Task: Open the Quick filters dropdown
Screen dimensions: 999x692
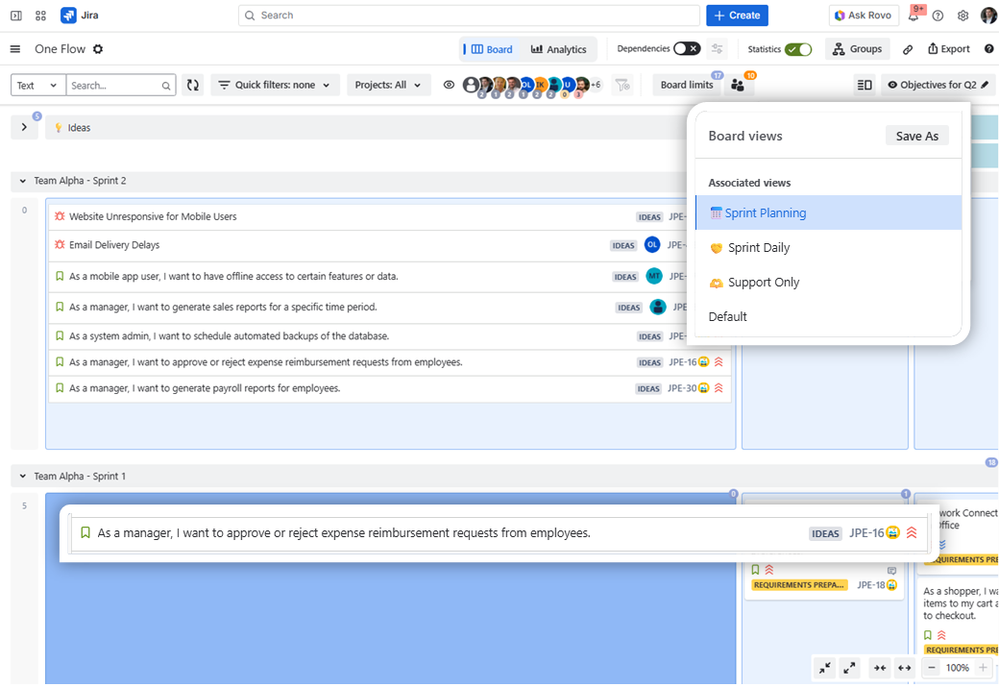Action: tap(275, 85)
